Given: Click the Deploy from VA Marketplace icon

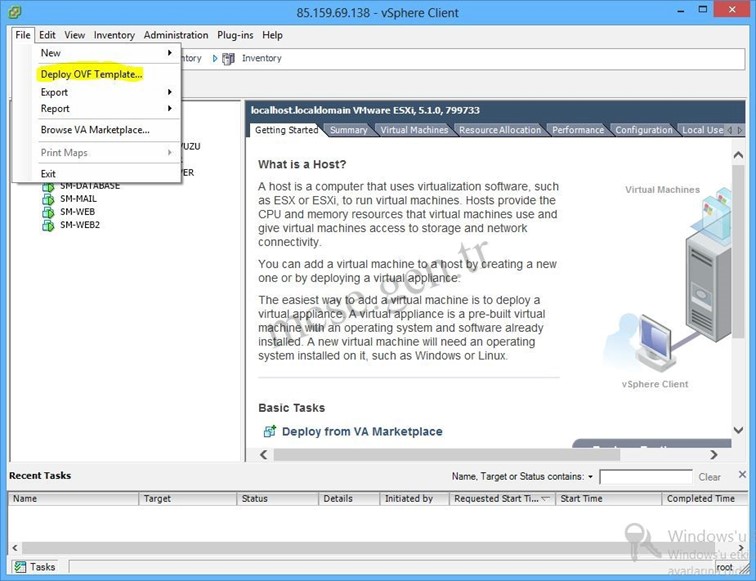Looking at the screenshot, I should click(x=270, y=431).
